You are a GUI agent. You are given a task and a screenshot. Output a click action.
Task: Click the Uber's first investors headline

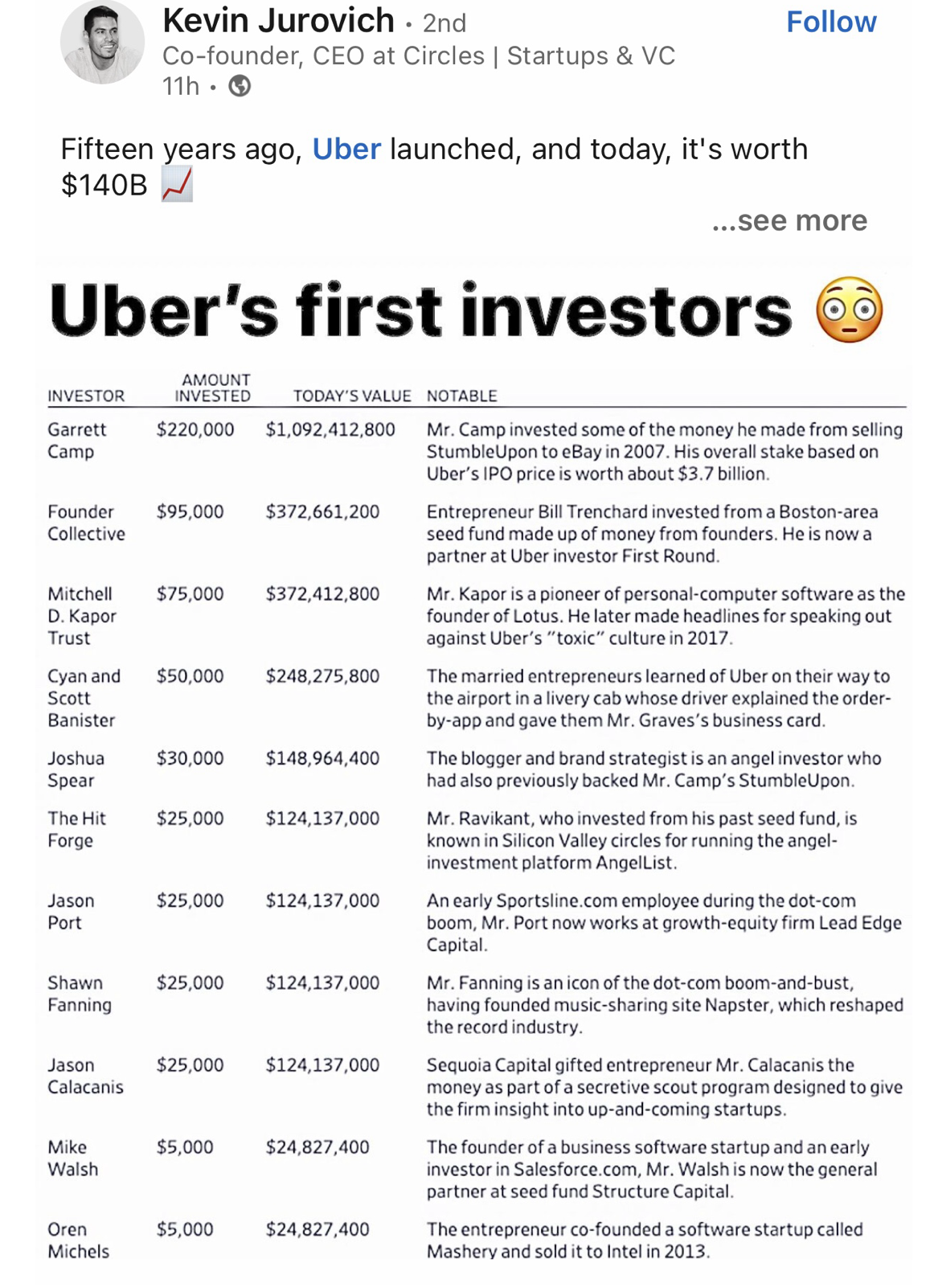pyautogui.click(x=420, y=310)
